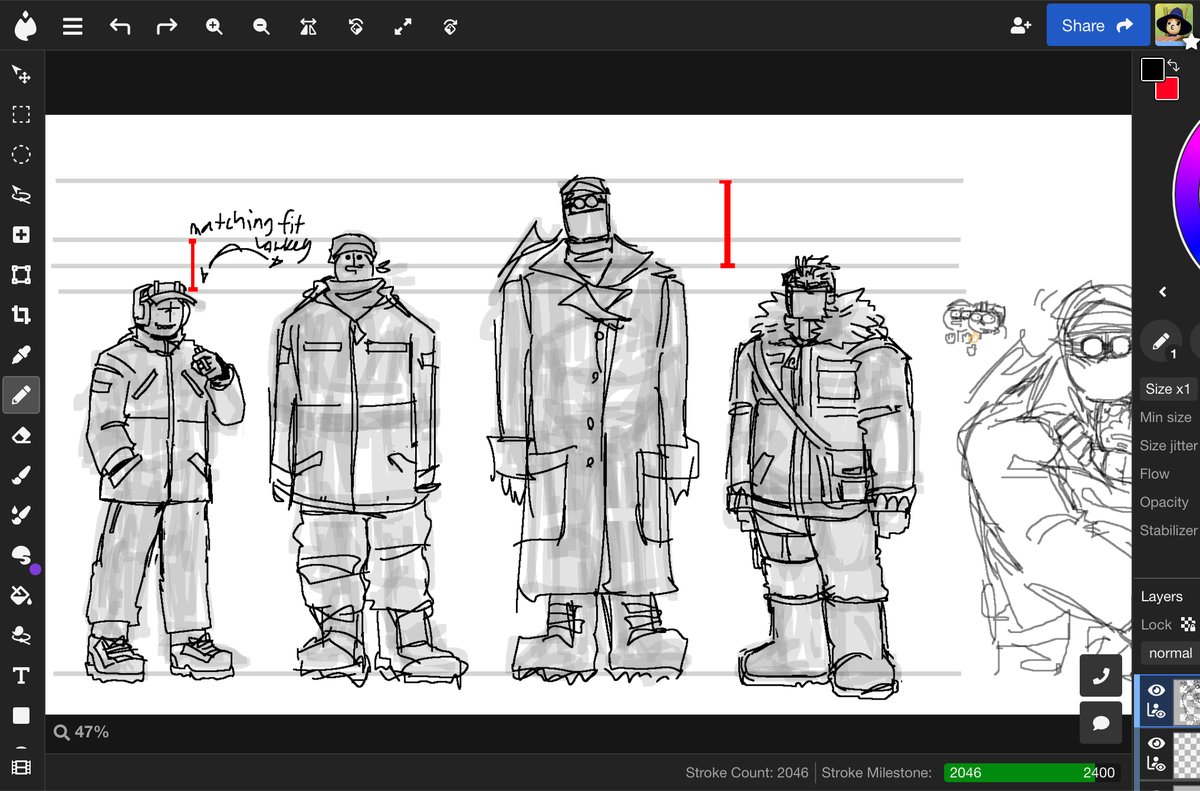Click the green Stroke Milestone progress bar

pos(1031,772)
